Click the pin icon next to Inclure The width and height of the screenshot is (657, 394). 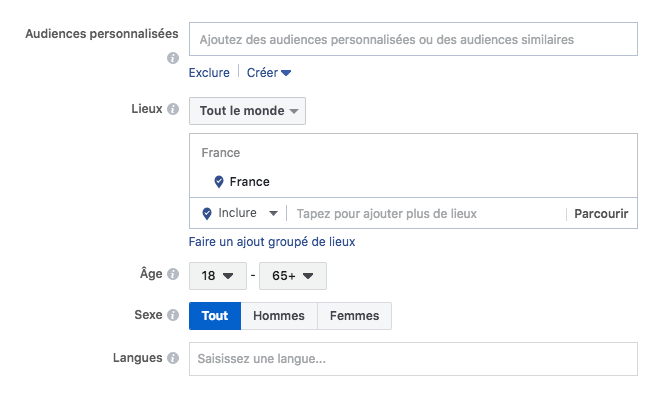tap(207, 213)
